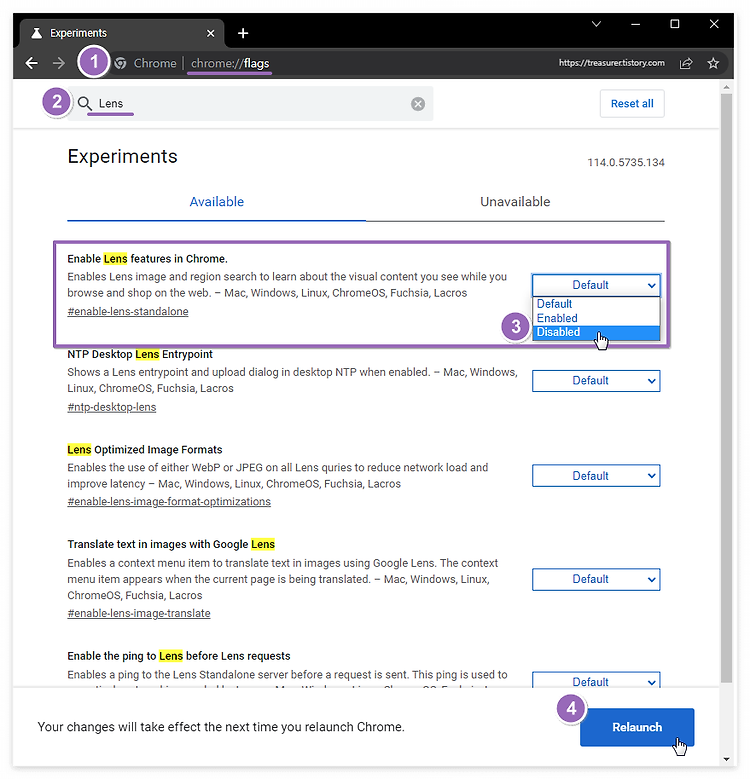Viewport: 750px width, 779px height.
Task: Click Enable the ping to Lens title
Action: click(x=179, y=656)
